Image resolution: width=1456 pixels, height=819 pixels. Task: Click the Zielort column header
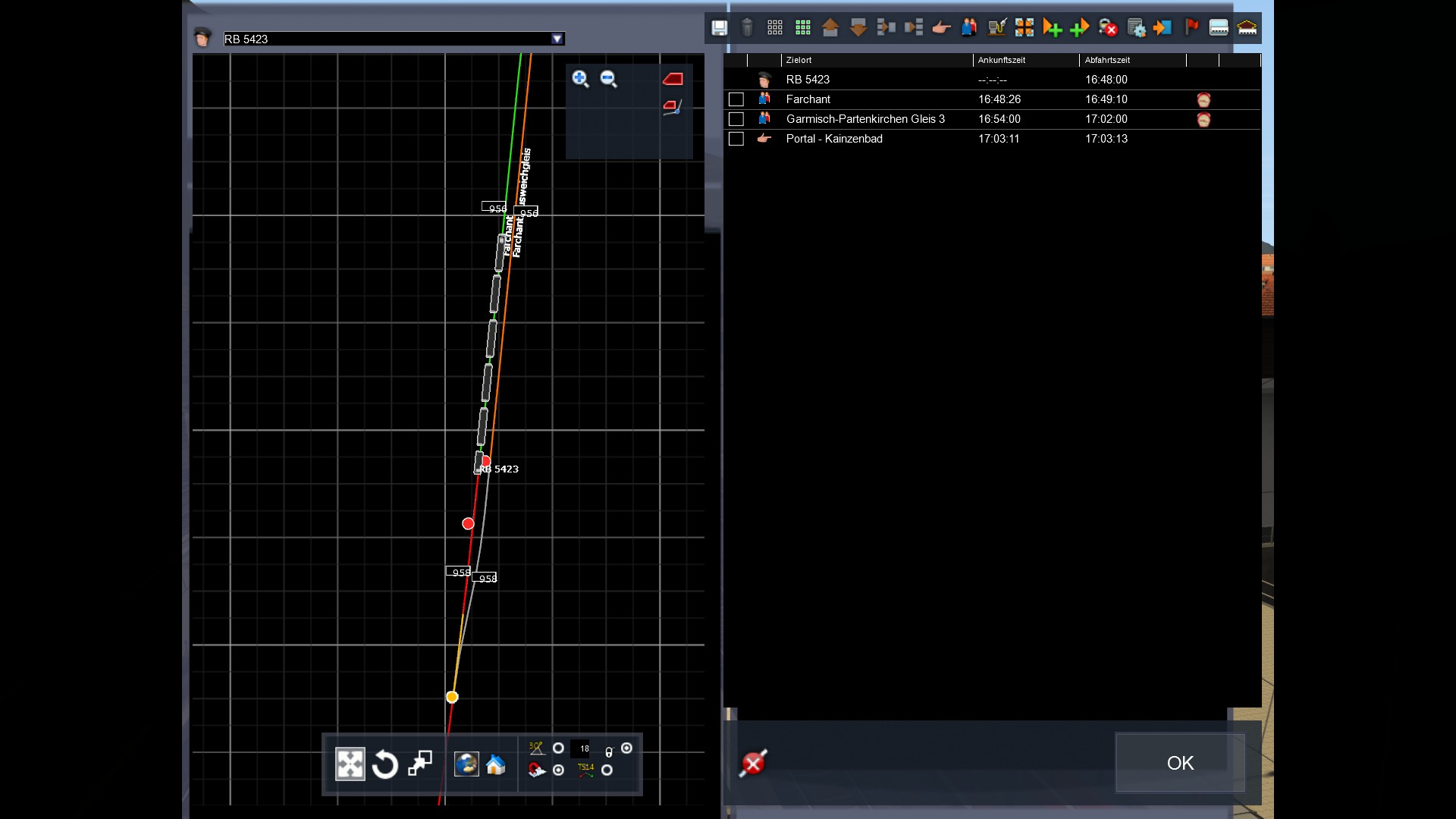[799, 60]
